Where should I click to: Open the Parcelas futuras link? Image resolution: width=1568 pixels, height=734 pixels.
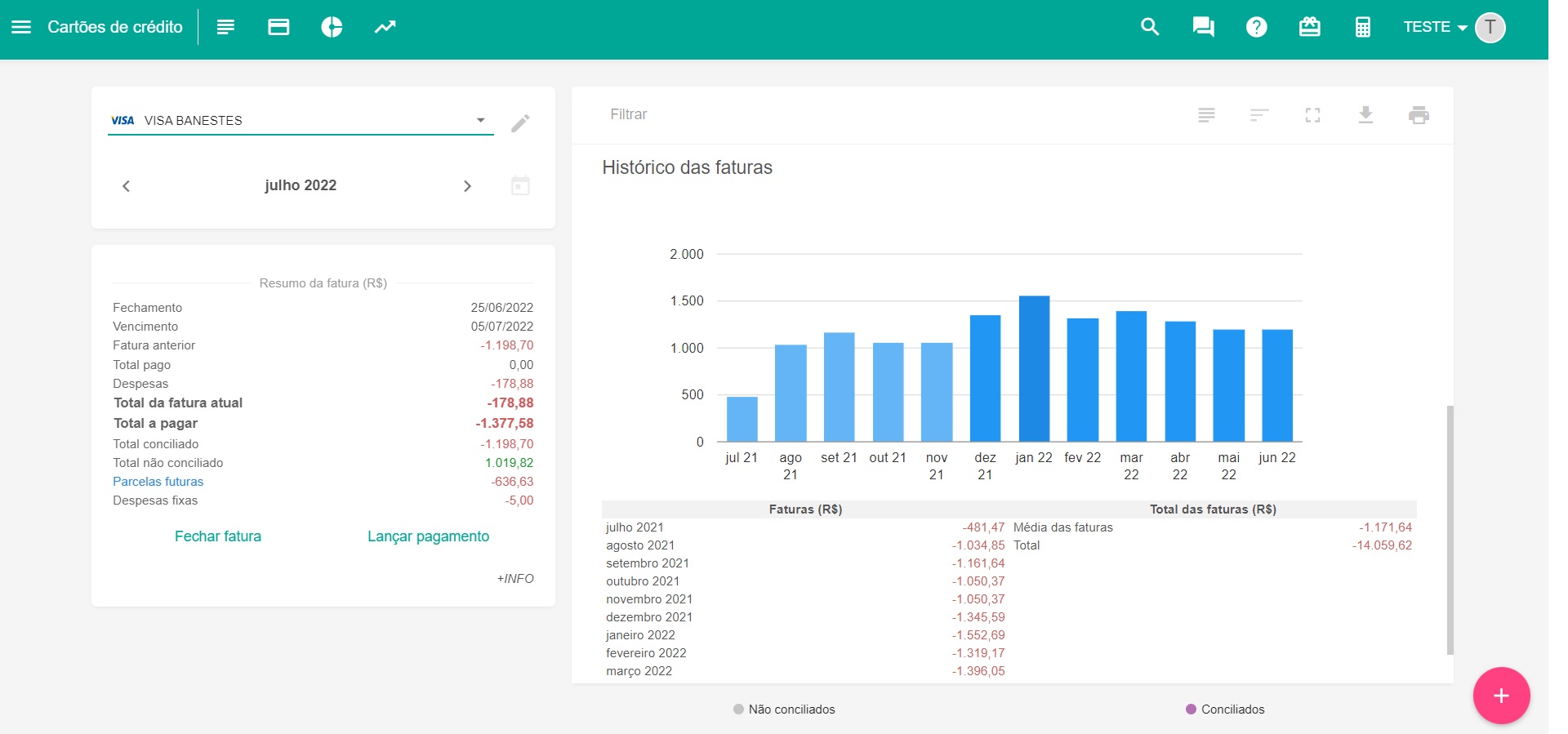coord(158,482)
